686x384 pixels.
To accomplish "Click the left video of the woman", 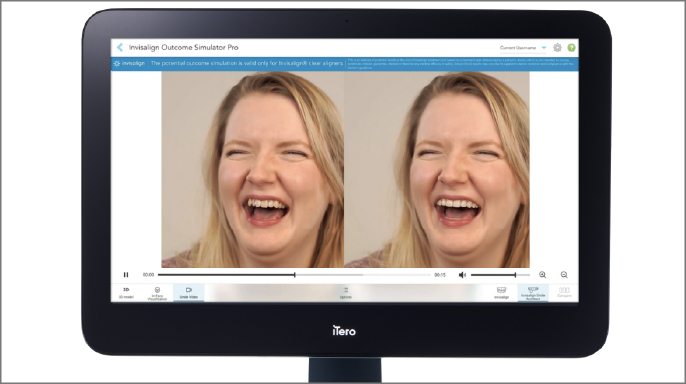I will pos(253,169).
